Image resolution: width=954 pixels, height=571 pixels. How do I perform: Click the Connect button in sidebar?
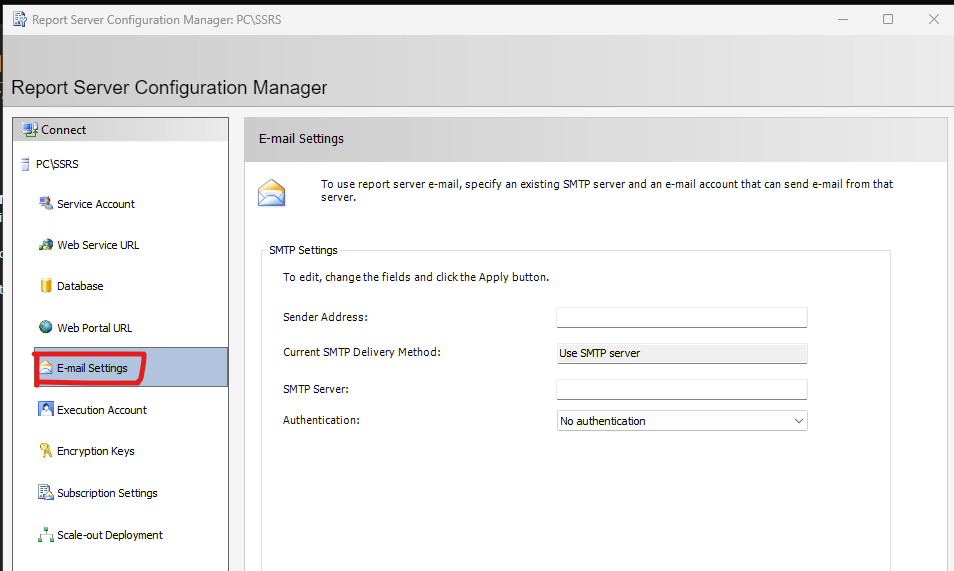tap(120, 130)
